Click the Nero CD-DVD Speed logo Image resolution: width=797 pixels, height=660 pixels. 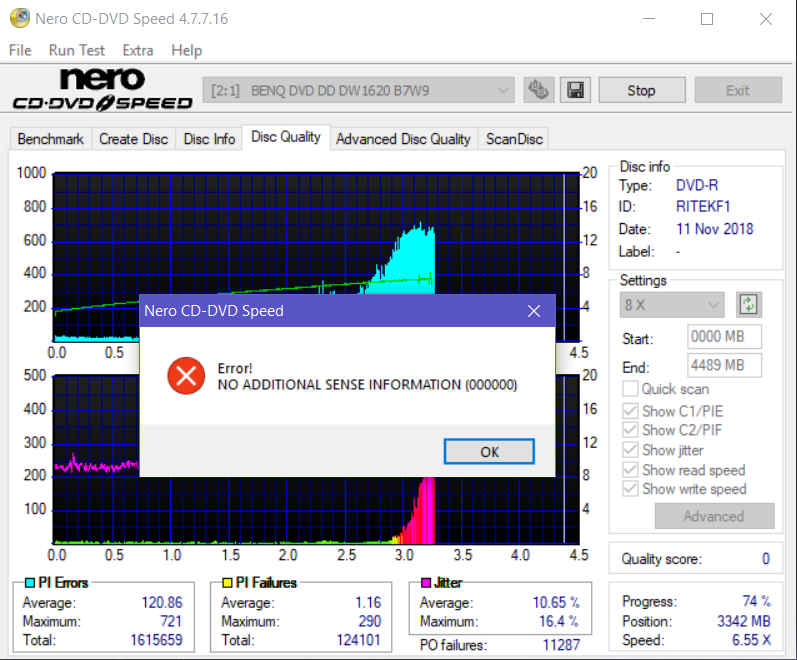(102, 89)
